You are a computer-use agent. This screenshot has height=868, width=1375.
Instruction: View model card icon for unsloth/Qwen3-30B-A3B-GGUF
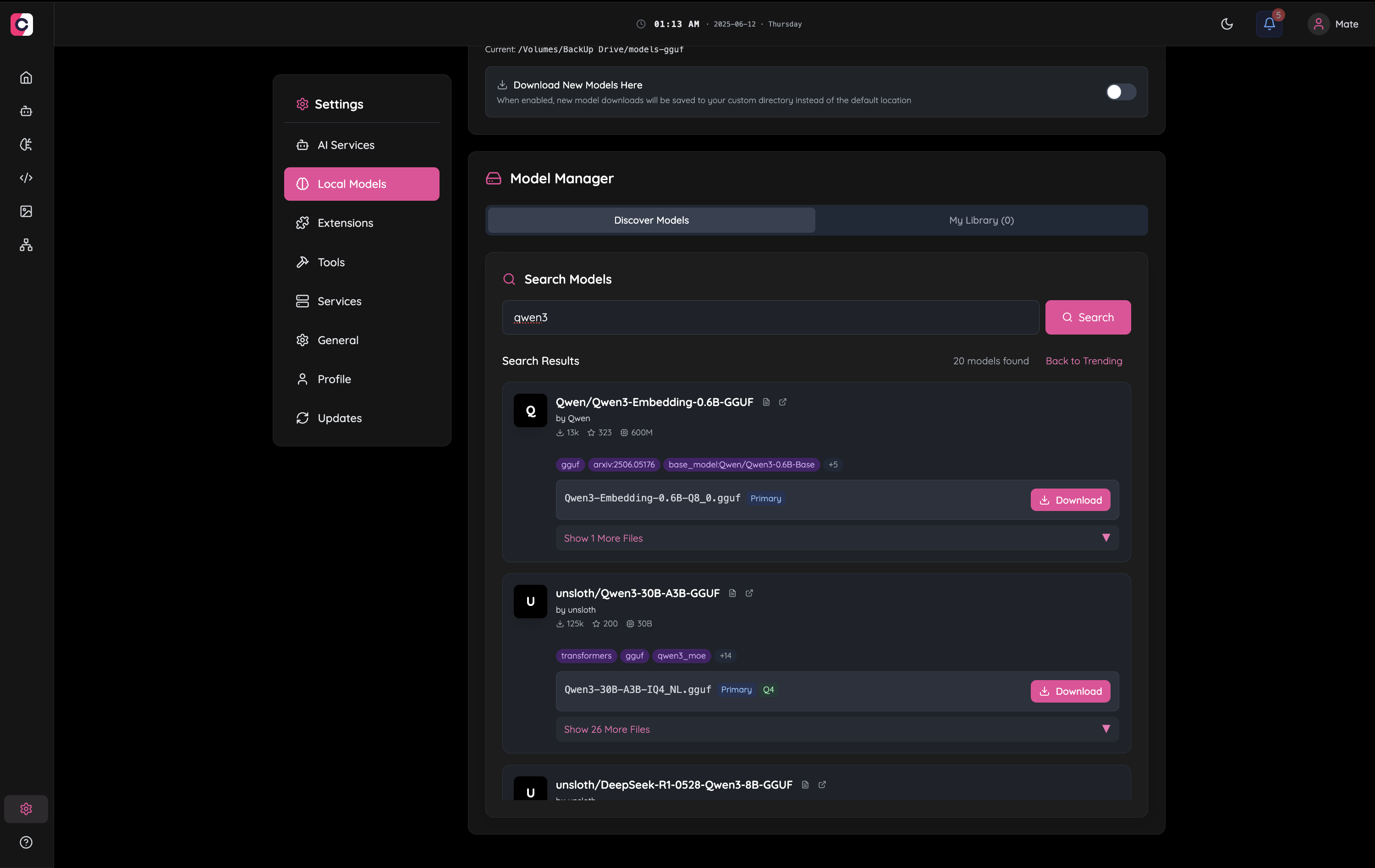(732, 593)
